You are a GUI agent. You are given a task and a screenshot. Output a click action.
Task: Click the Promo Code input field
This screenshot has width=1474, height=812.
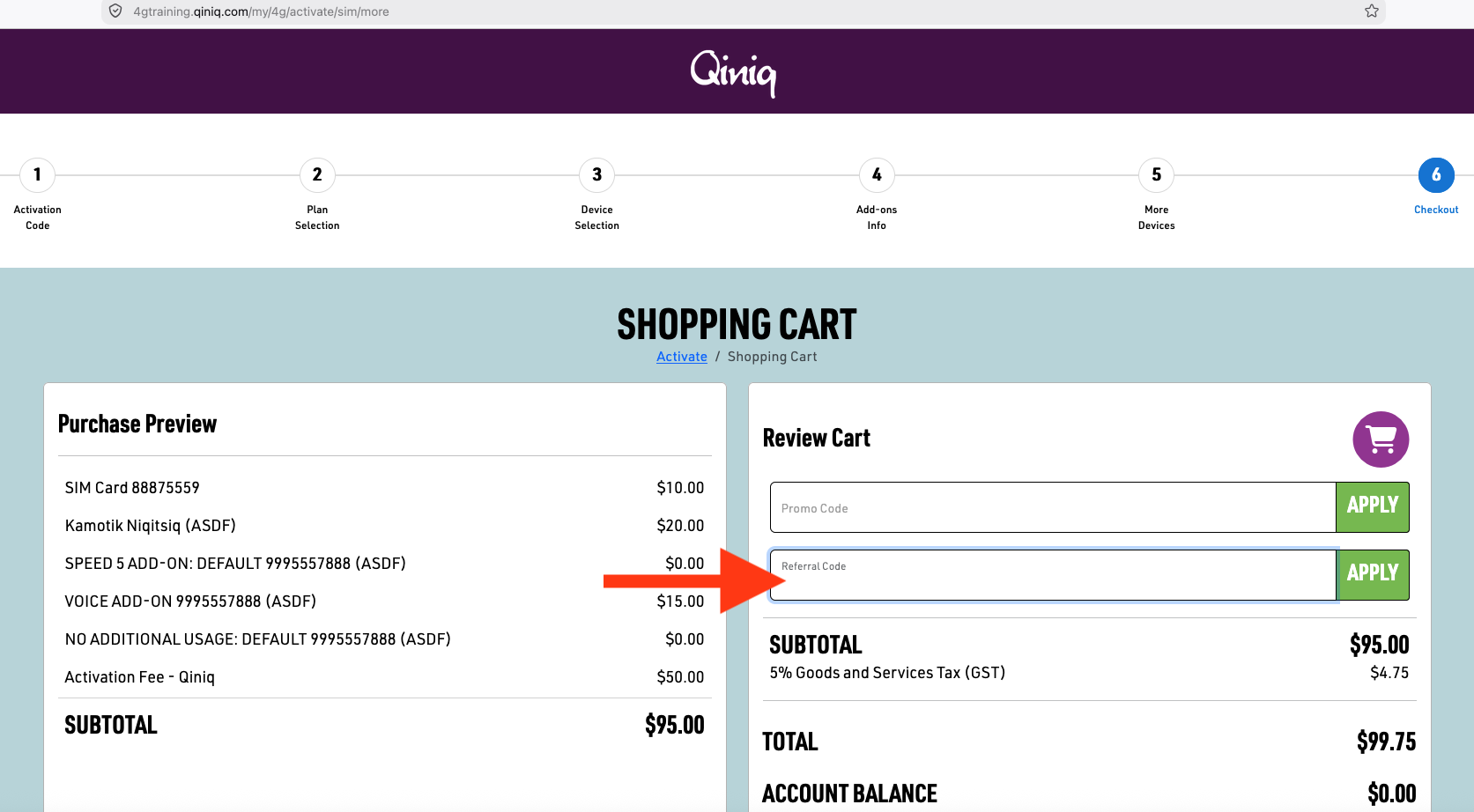coord(1053,507)
